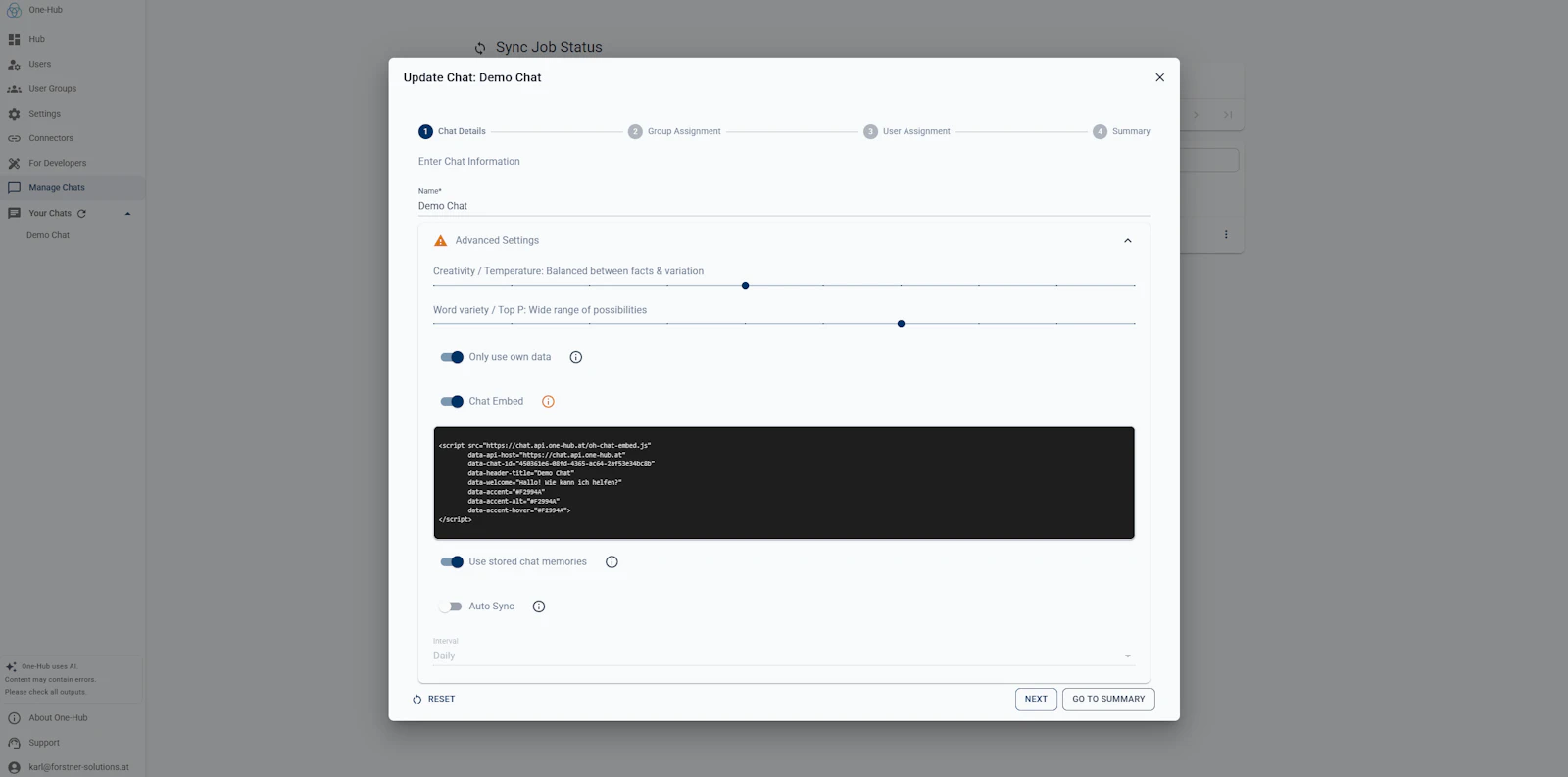This screenshot has height=777, width=1568.
Task: Click the karl@forstner-solutions.at account label
Action: pos(78,767)
